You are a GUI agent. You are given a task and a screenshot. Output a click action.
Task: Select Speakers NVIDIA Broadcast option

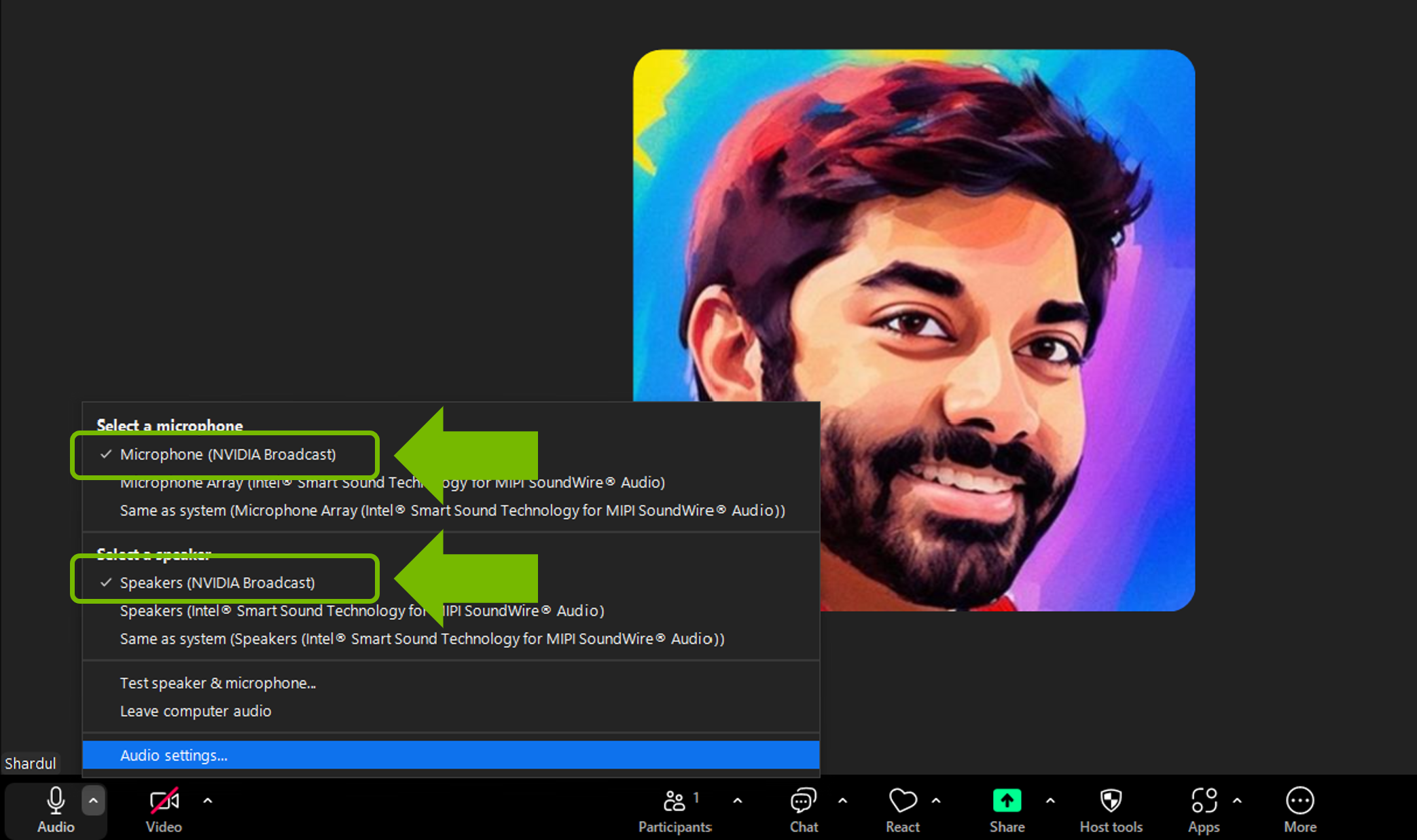217,582
